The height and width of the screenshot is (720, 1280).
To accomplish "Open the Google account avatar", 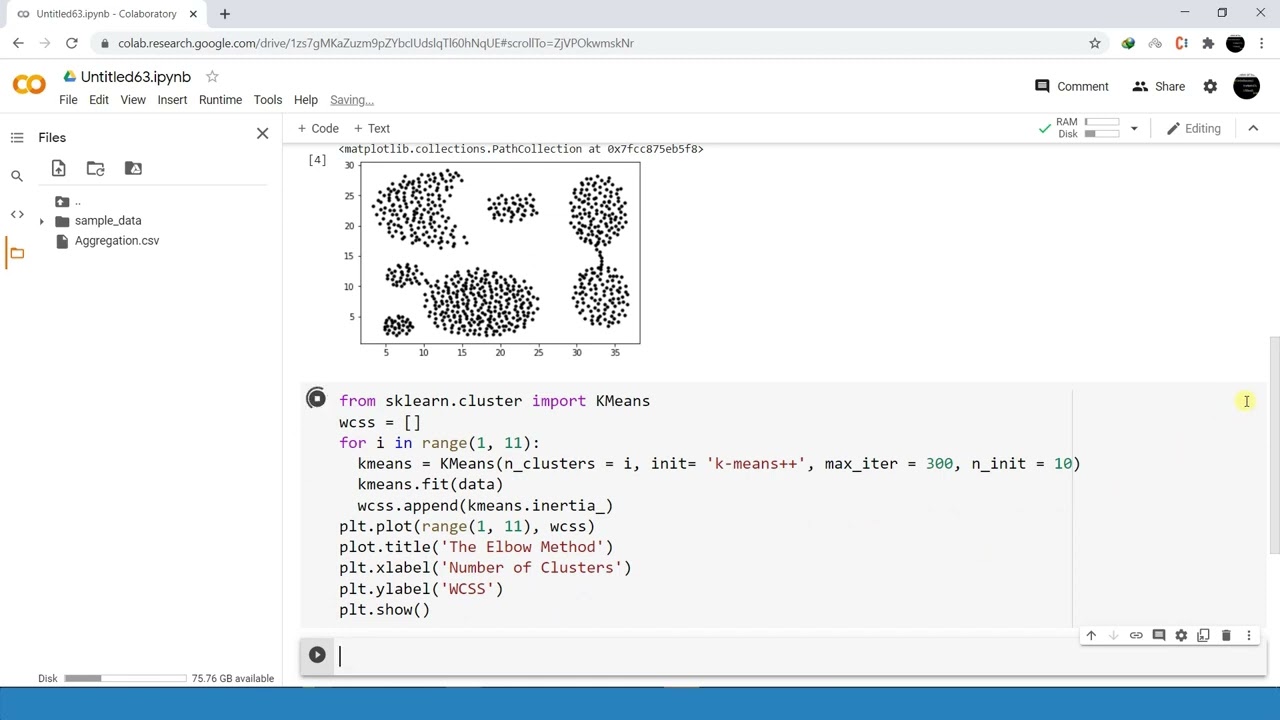I will (x=1246, y=87).
